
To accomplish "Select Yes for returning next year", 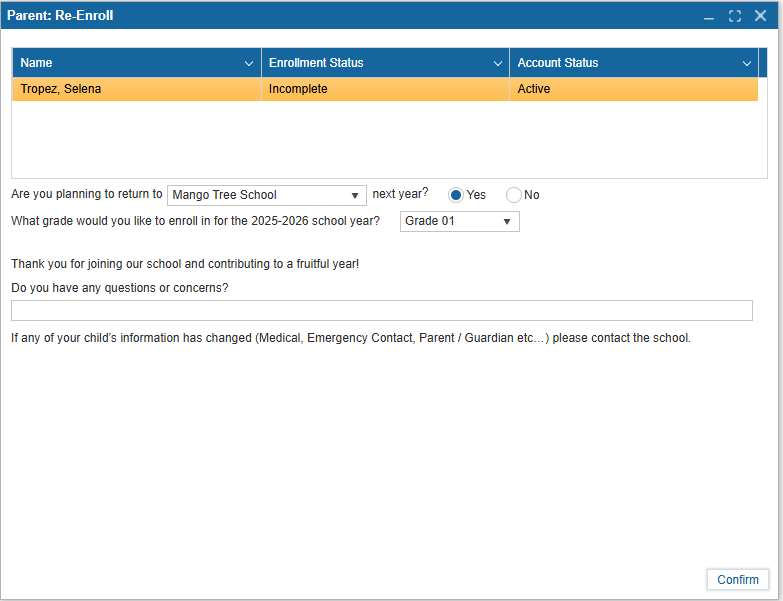I will click(456, 195).
